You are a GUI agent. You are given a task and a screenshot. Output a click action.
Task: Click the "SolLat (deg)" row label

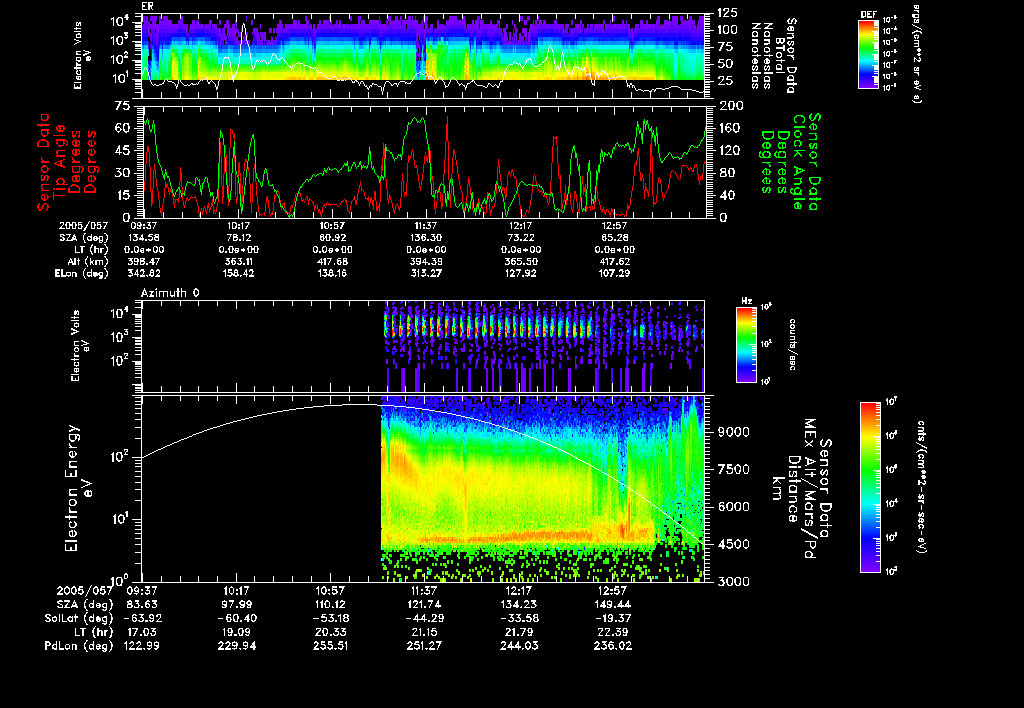pyautogui.click(x=79, y=619)
